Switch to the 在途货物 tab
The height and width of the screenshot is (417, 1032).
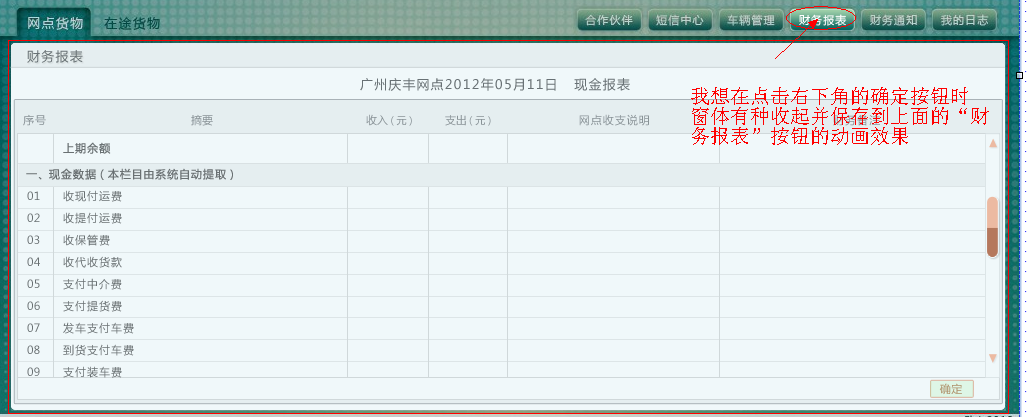click(132, 23)
